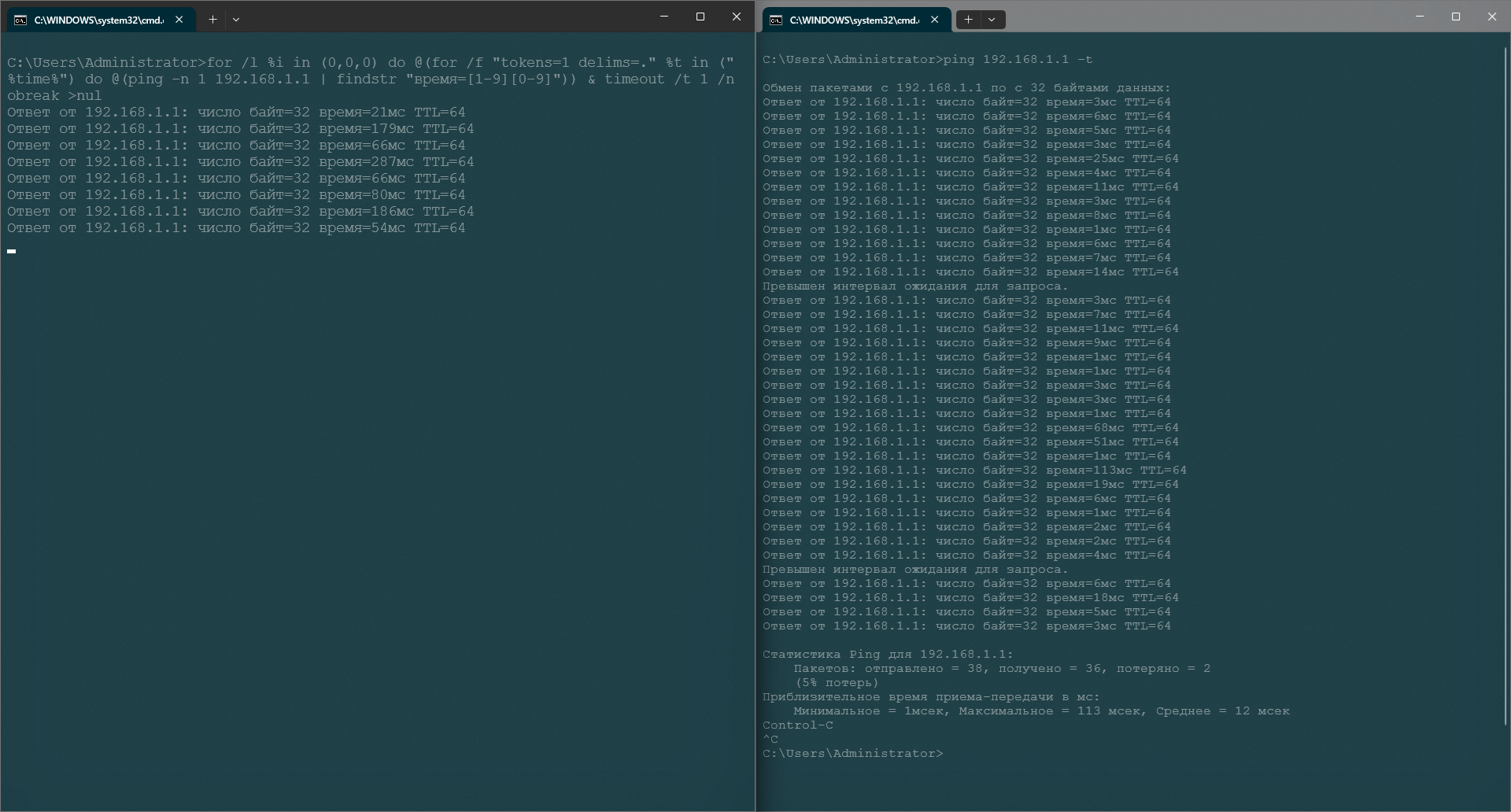Close the right terminal window
The image size is (1511, 812).
[1492, 17]
